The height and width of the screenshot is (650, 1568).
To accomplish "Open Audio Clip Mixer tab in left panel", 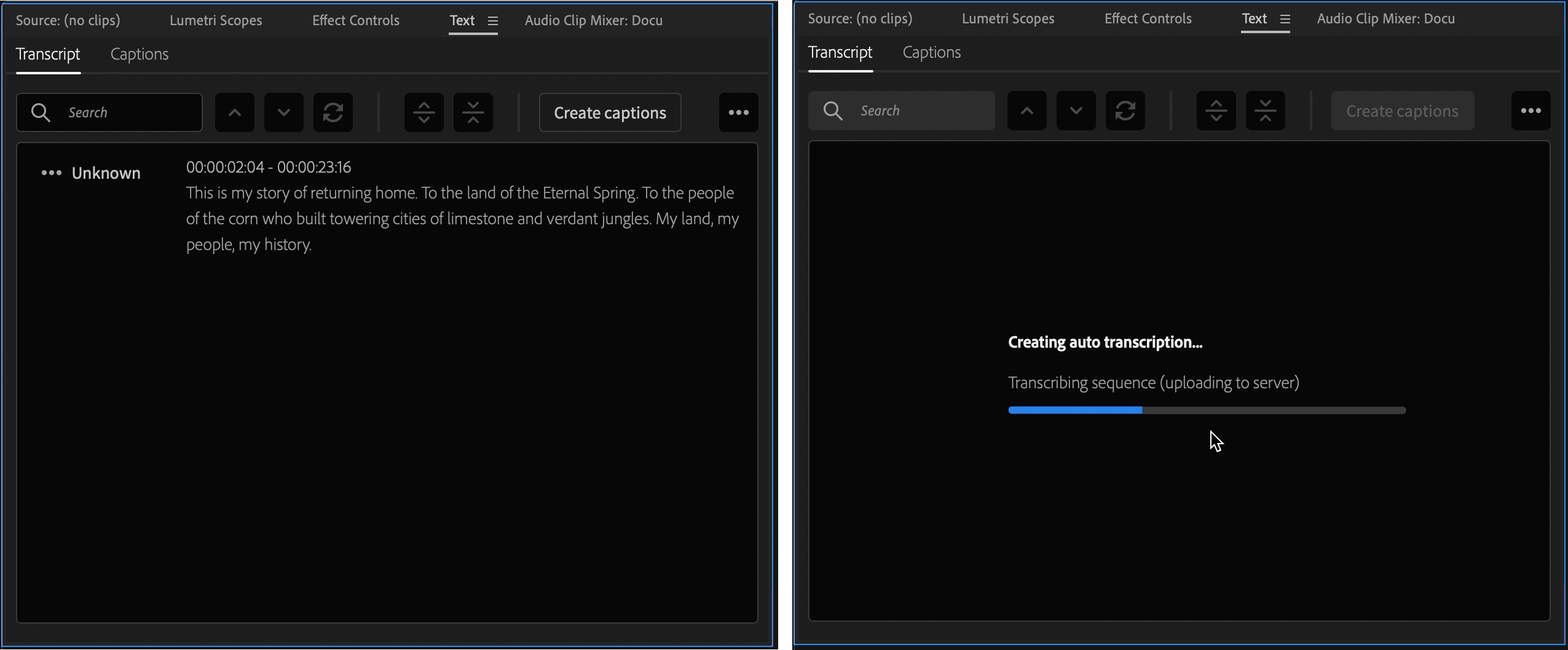I will (594, 20).
